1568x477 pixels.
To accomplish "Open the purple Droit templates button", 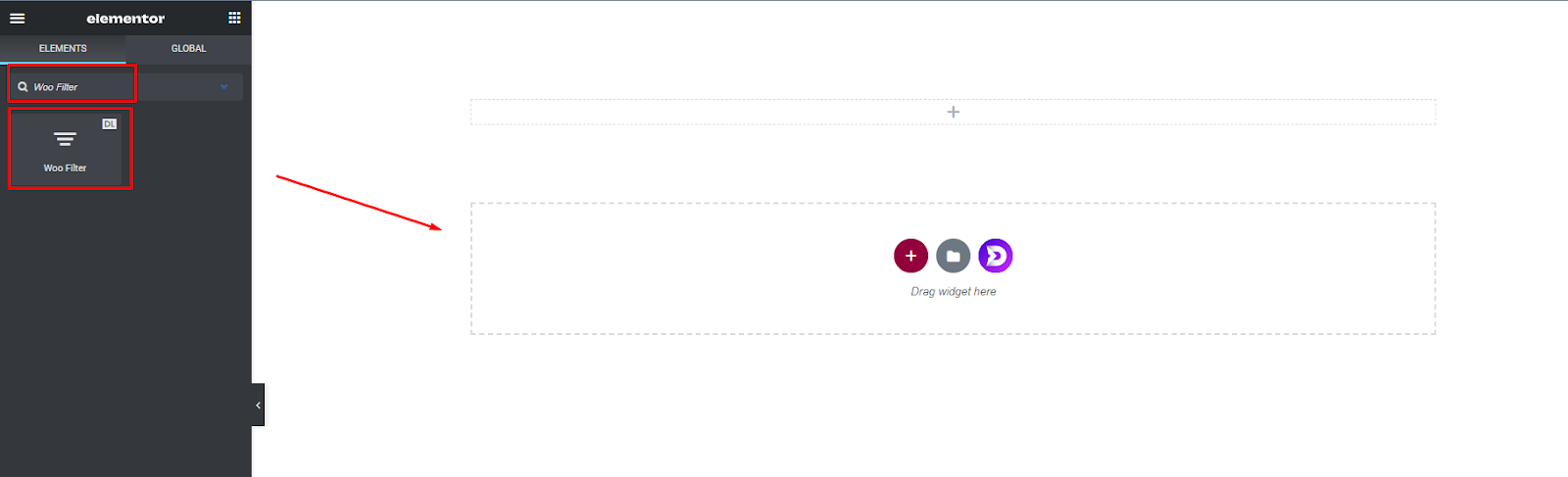I will coord(996,256).
